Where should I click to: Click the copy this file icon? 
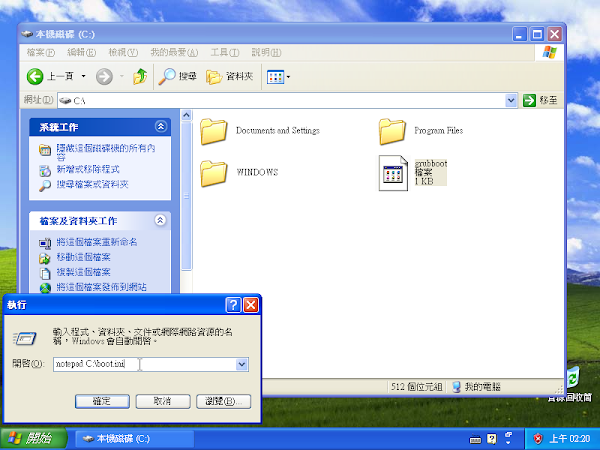pyautogui.click(x=45, y=273)
